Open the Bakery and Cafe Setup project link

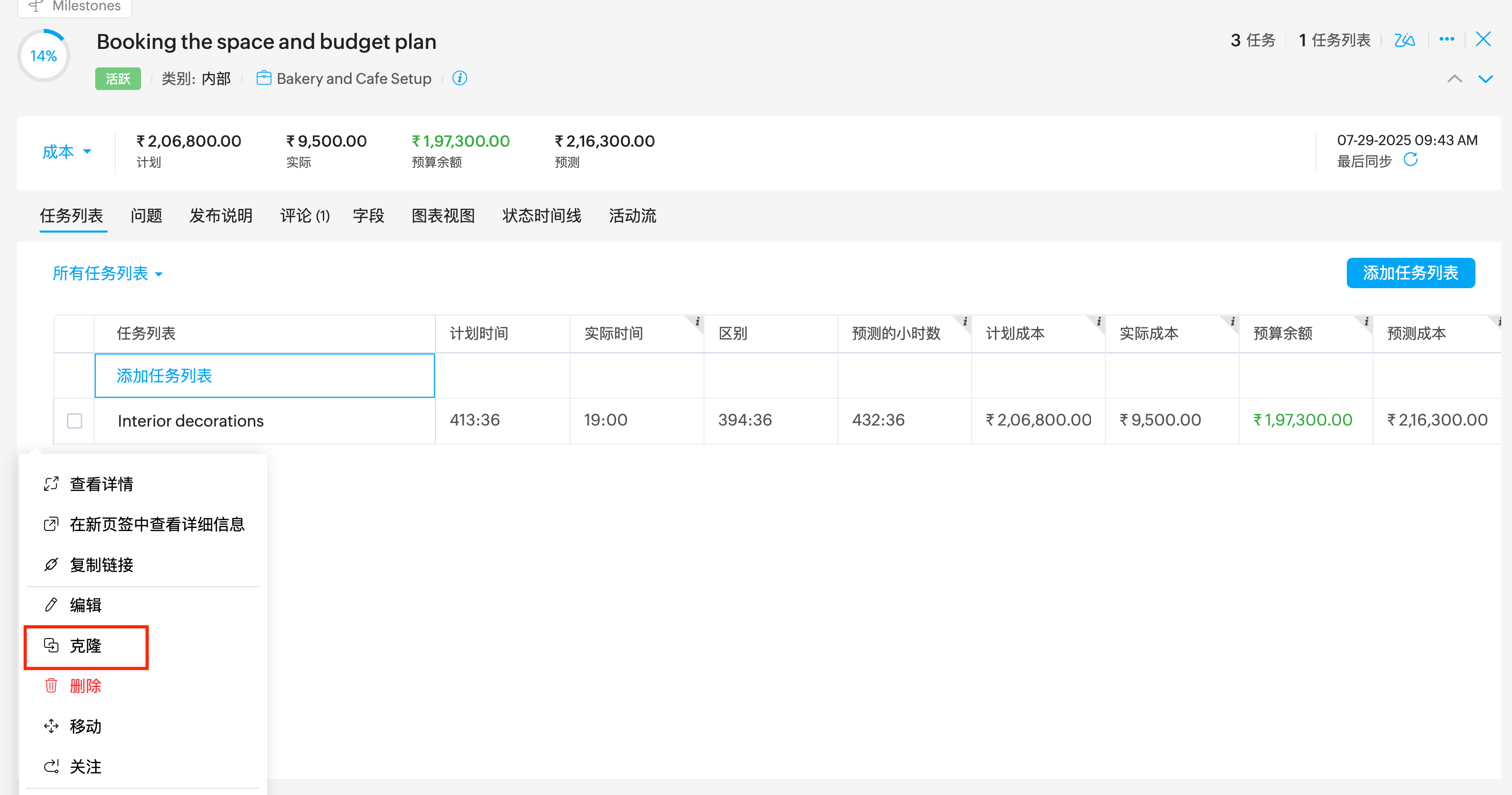click(x=354, y=79)
